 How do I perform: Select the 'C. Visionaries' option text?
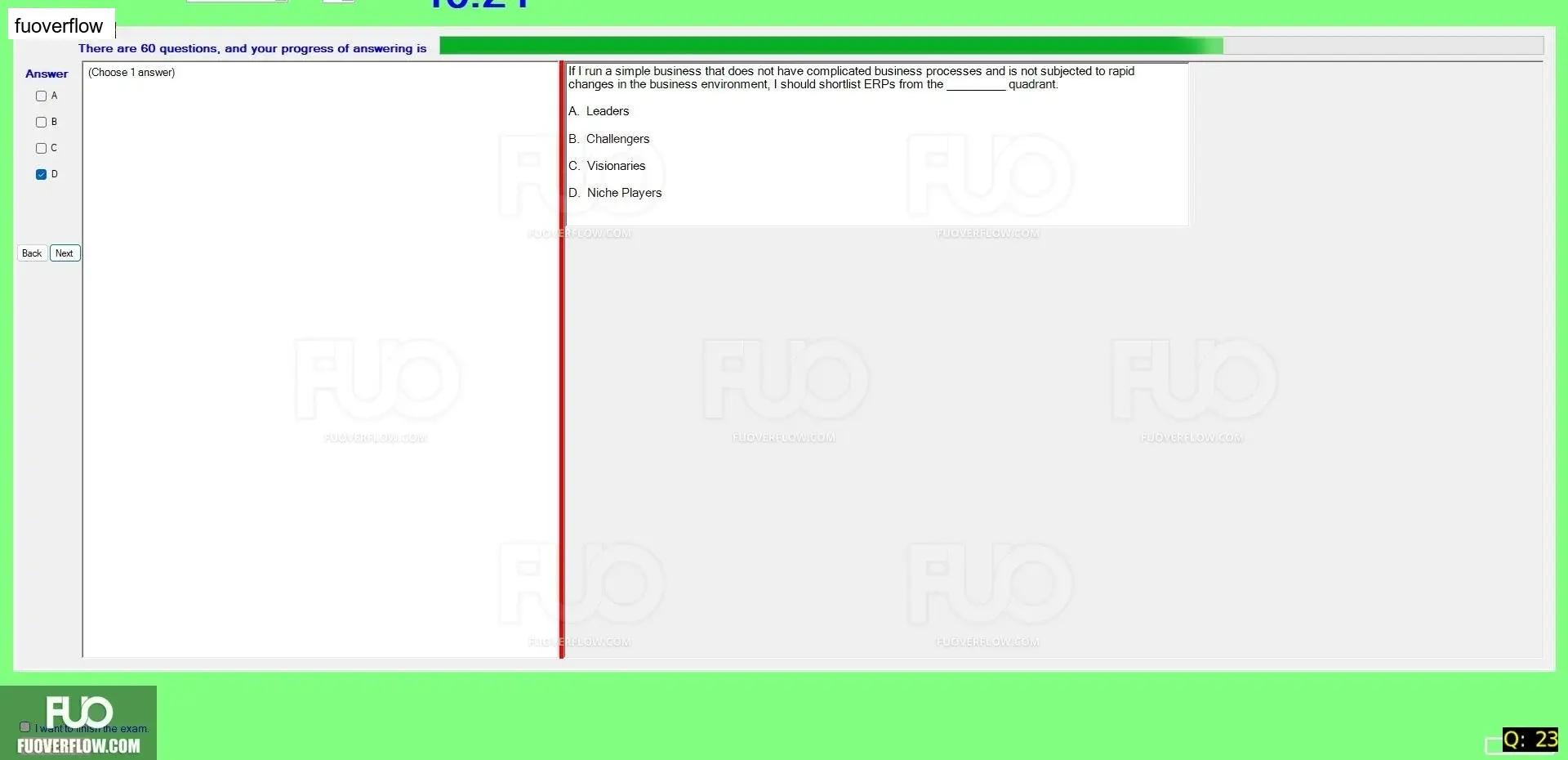(x=607, y=166)
